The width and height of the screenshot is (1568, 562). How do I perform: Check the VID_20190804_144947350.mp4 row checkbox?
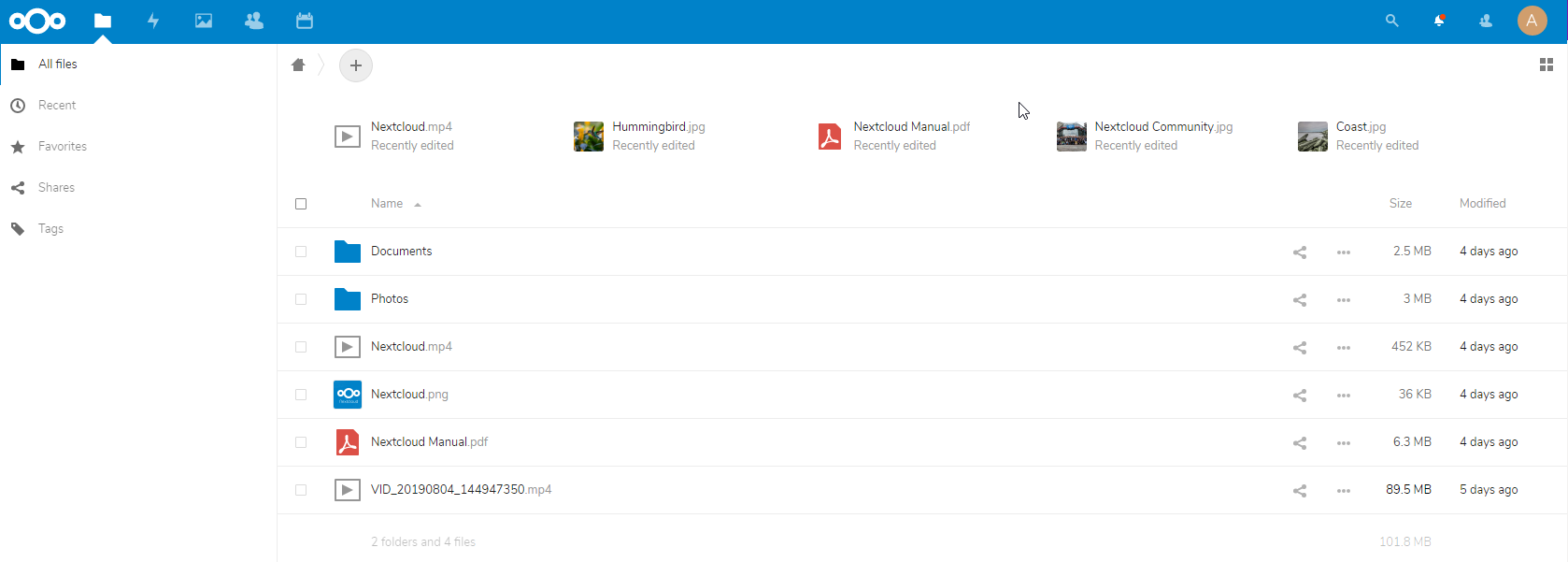coord(301,490)
